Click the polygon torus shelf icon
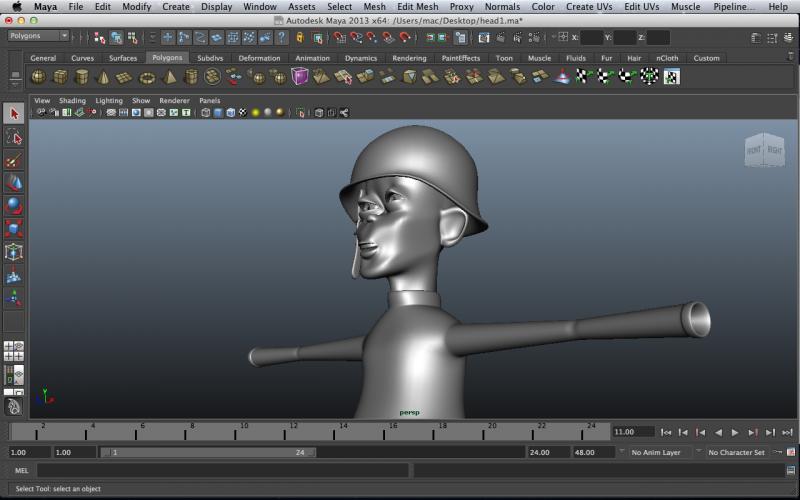Viewport: 800px width, 500px height. (x=147, y=77)
